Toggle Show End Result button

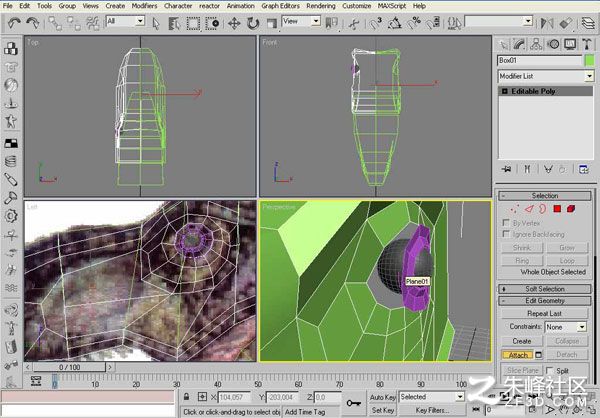527,169
